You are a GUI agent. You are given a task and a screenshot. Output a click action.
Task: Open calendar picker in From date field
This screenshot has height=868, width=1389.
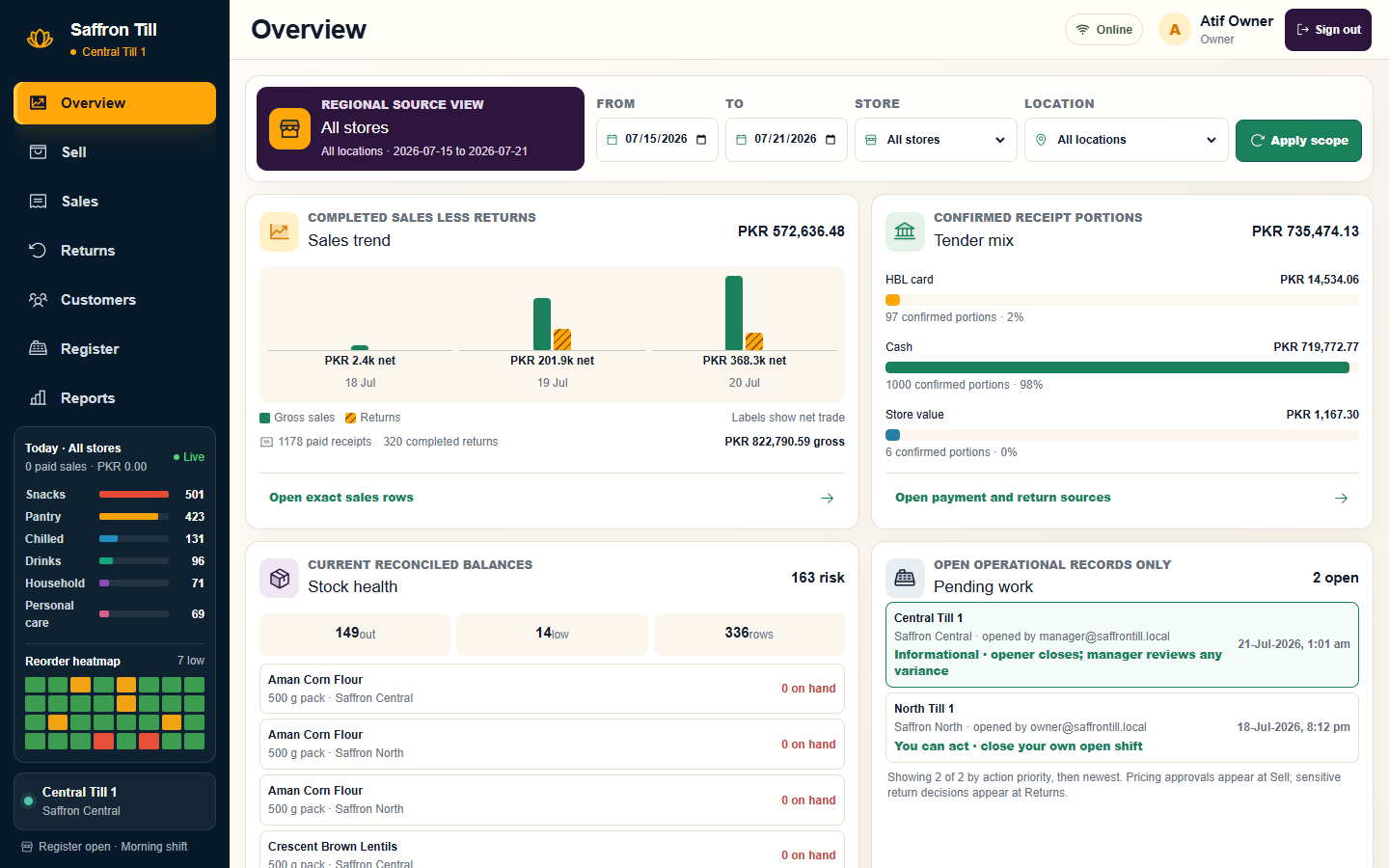701,140
